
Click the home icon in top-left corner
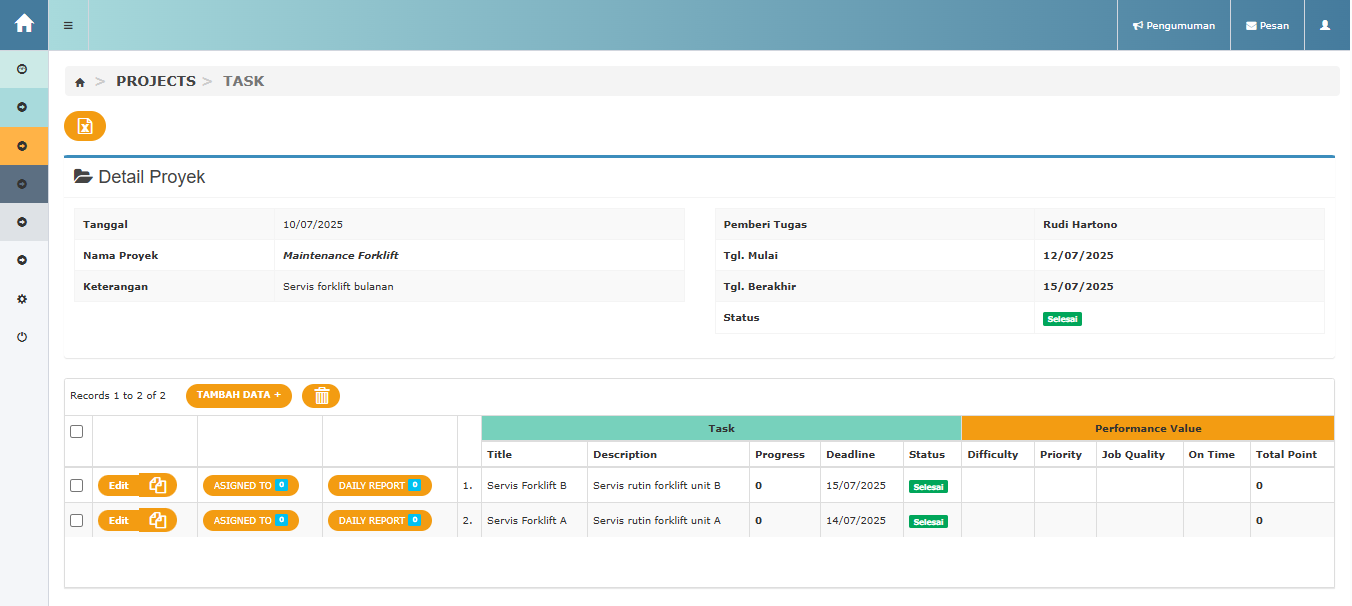(x=24, y=24)
